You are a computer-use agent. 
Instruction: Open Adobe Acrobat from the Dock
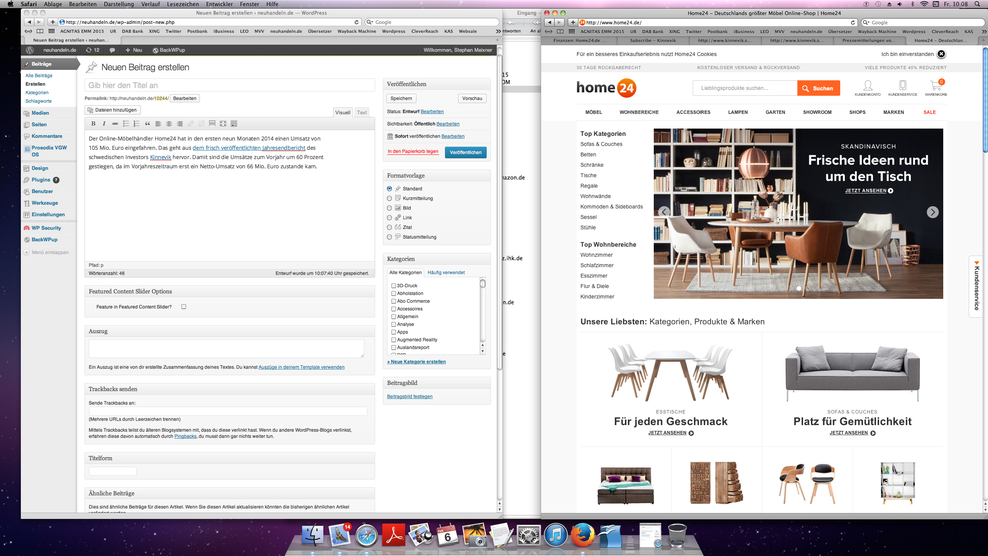pyautogui.click(x=394, y=535)
